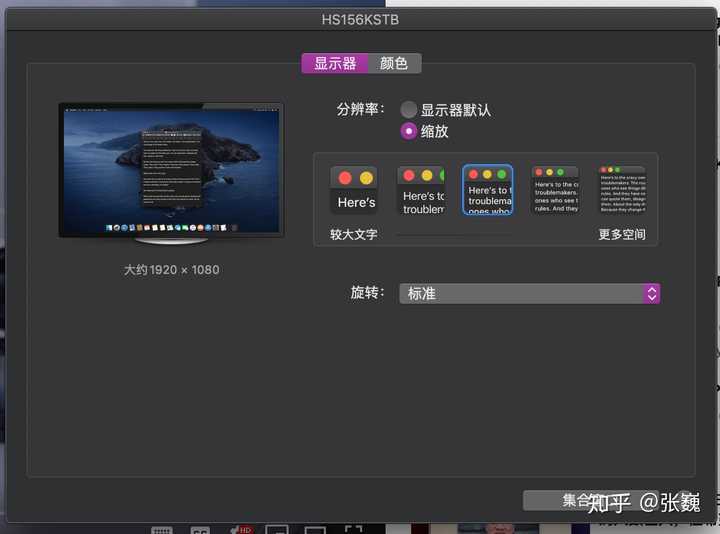This screenshot has height=534, width=720.
Task: Switch to the 显示器 tab
Action: point(335,63)
